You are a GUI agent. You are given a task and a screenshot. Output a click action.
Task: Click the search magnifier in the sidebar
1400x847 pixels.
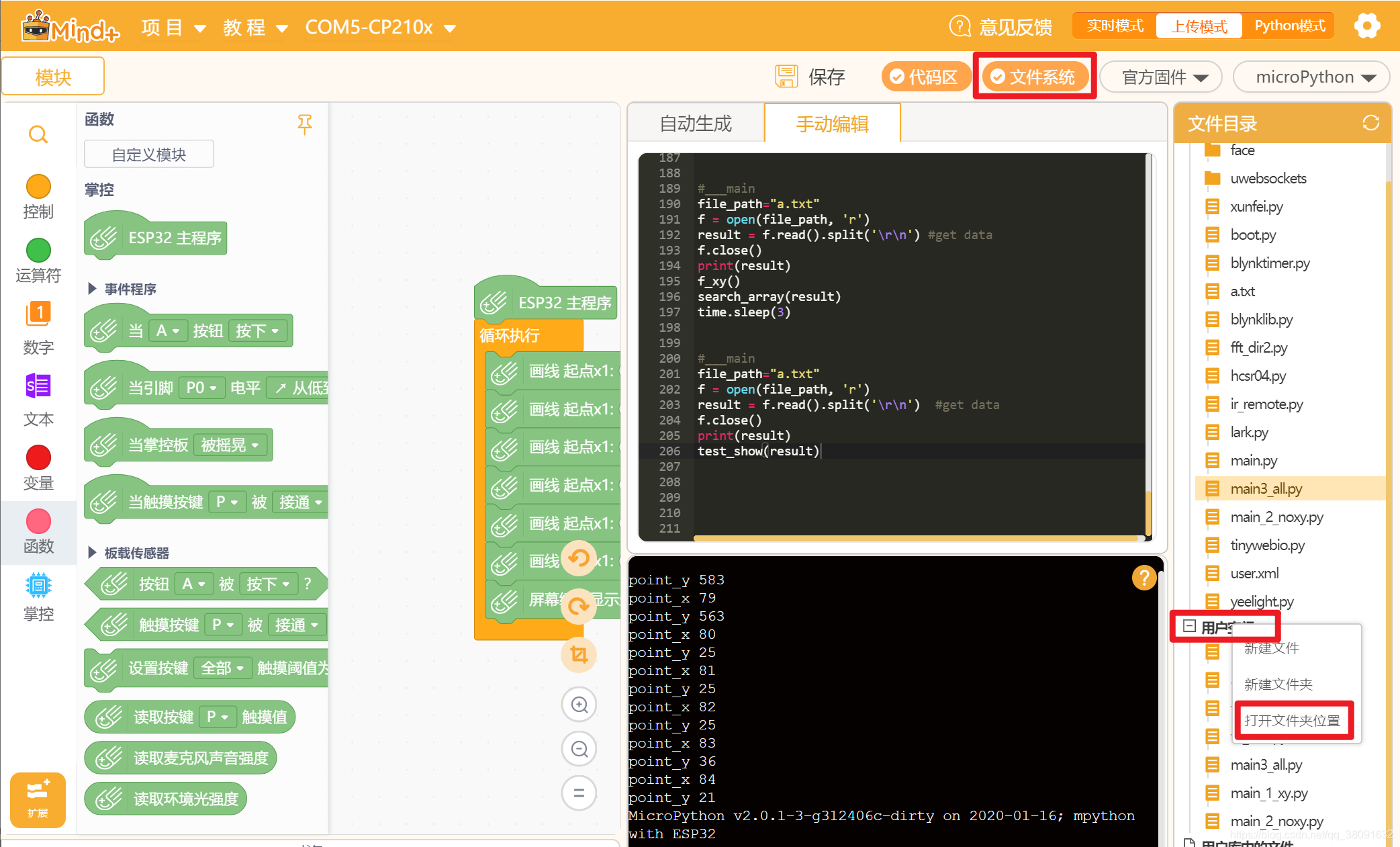38,135
